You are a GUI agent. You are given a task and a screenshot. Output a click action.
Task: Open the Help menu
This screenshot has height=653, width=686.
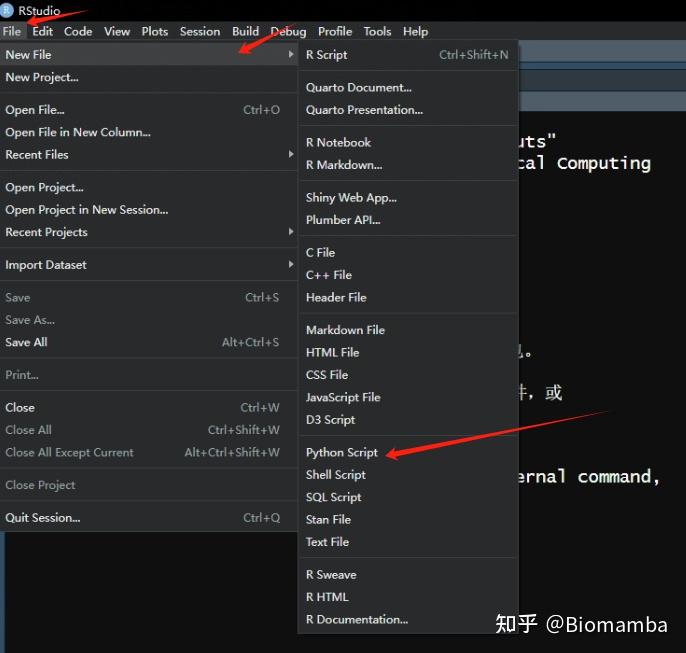click(x=415, y=31)
